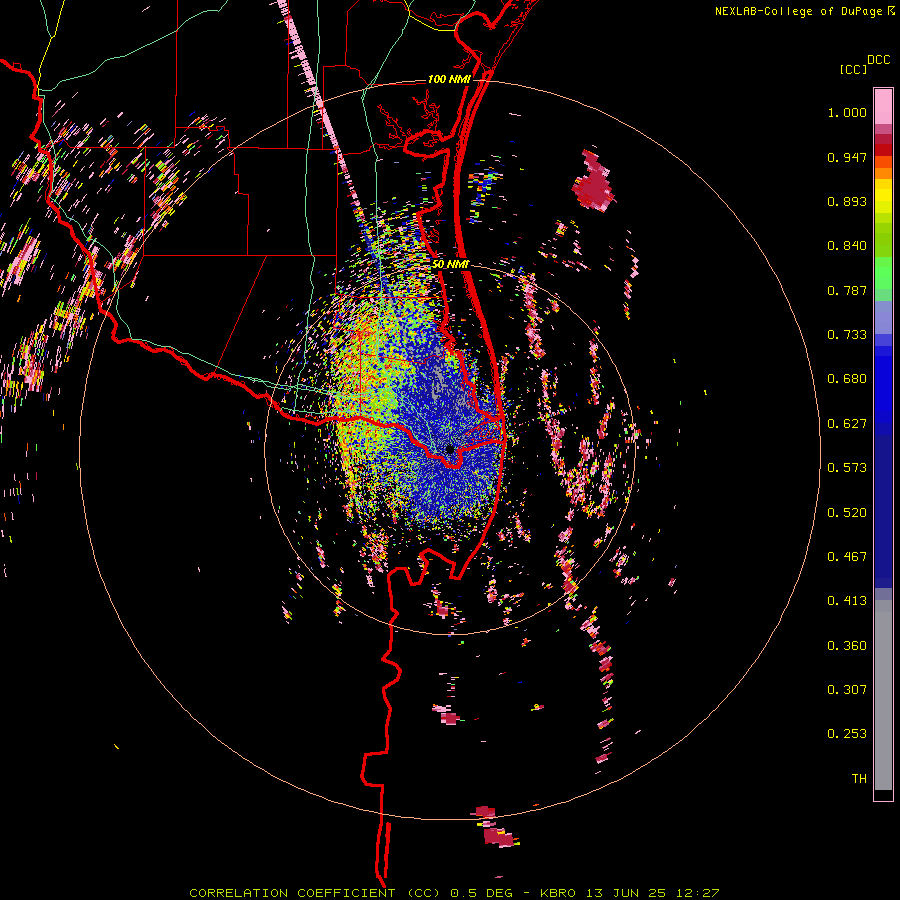Screen dimensions: 900x900
Task: Click the NEXLAB-College of DuPage title text
Action: [798, 11]
